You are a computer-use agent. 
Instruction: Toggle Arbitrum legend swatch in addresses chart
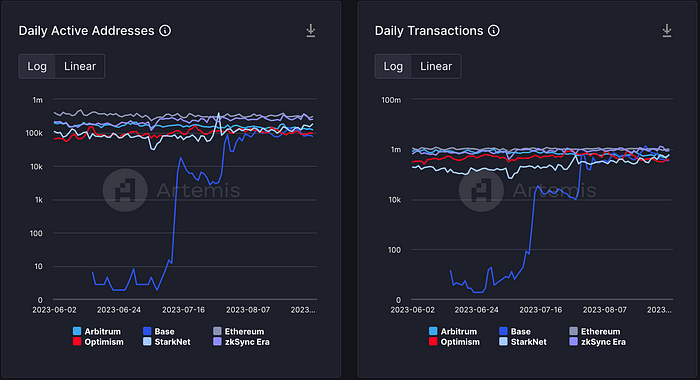coord(77,331)
